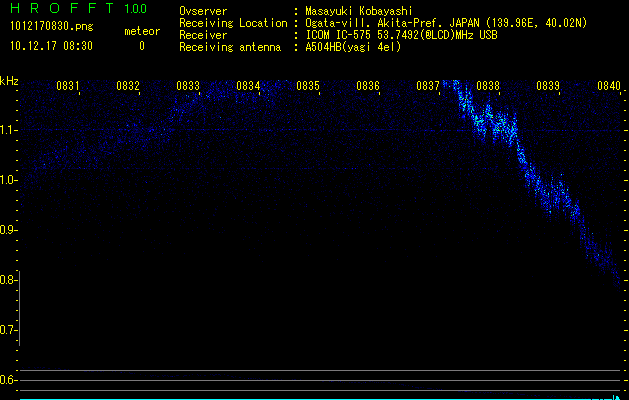Click the 0840 time axis marker
Viewport: 629px width, 400px height.
pyautogui.click(x=609, y=86)
